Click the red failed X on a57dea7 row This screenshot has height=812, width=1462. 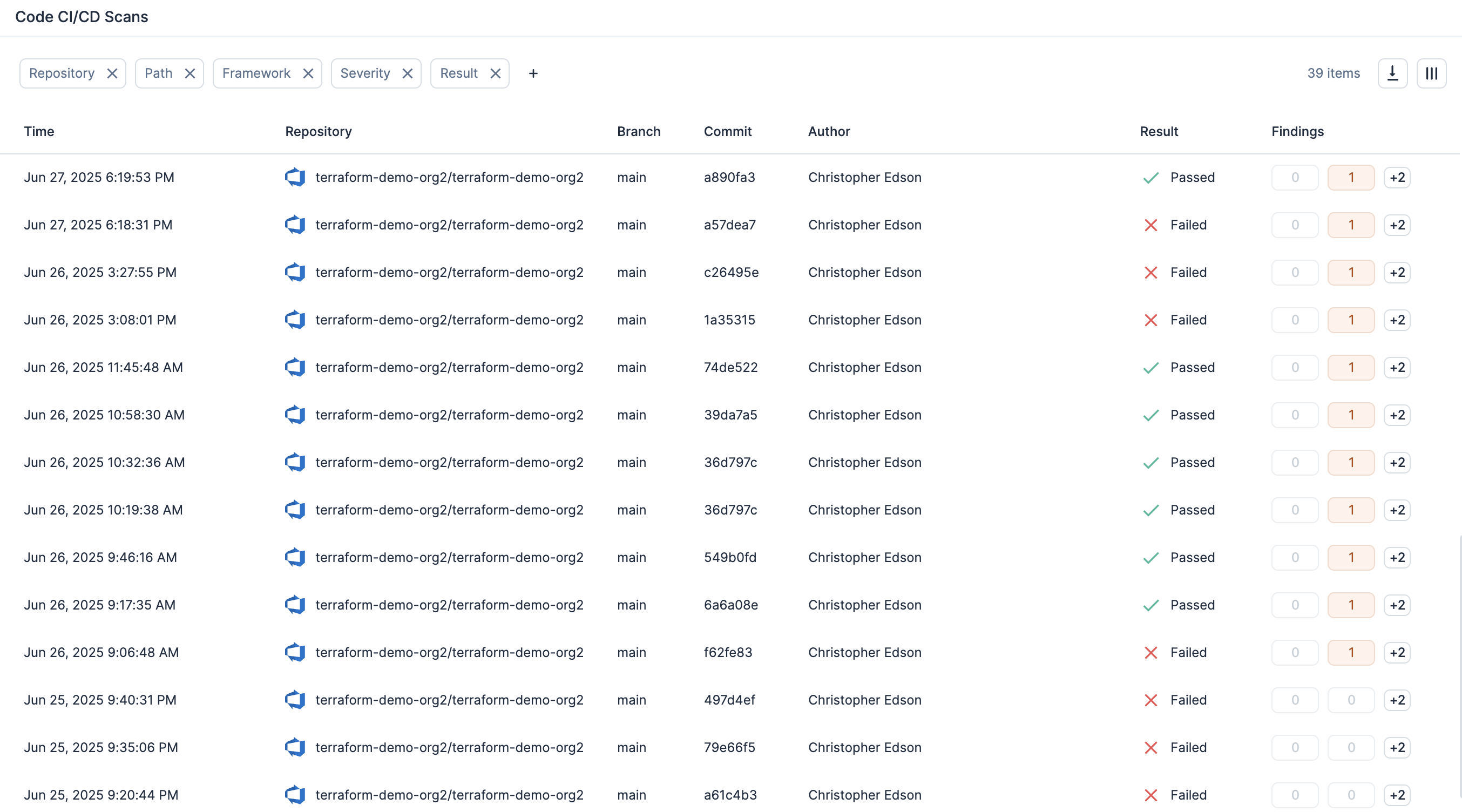click(x=1150, y=225)
